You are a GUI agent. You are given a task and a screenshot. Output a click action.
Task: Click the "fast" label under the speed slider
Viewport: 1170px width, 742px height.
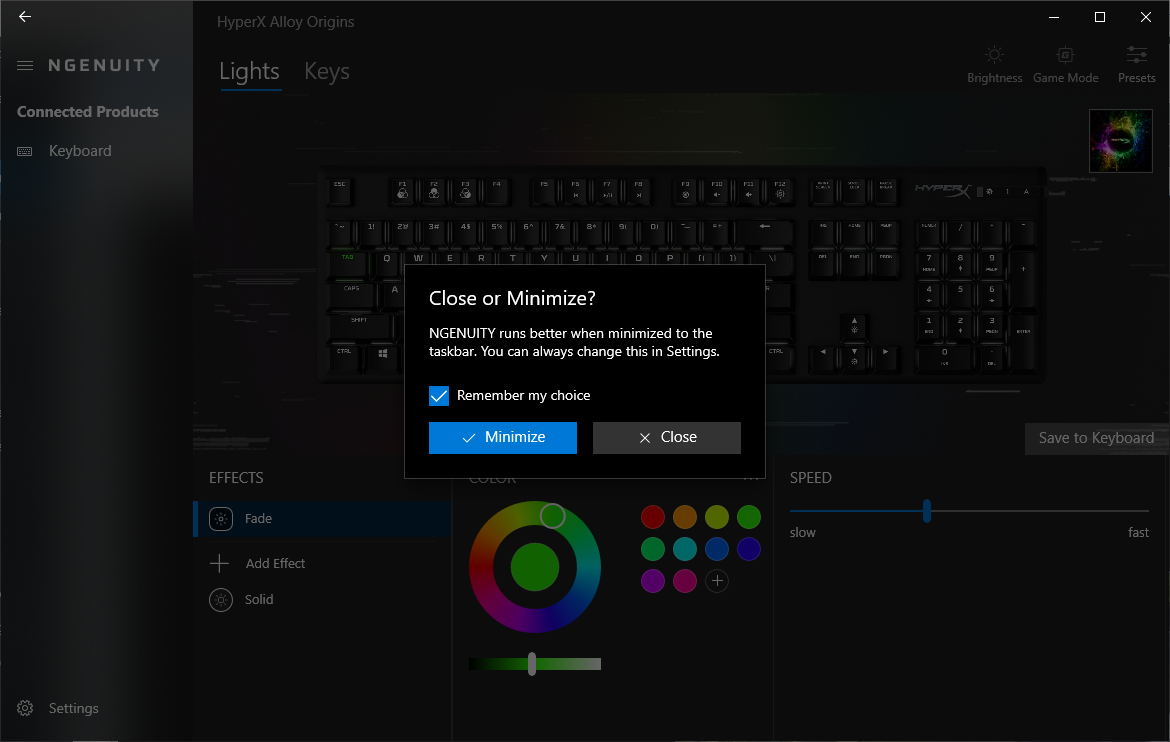tap(1139, 532)
